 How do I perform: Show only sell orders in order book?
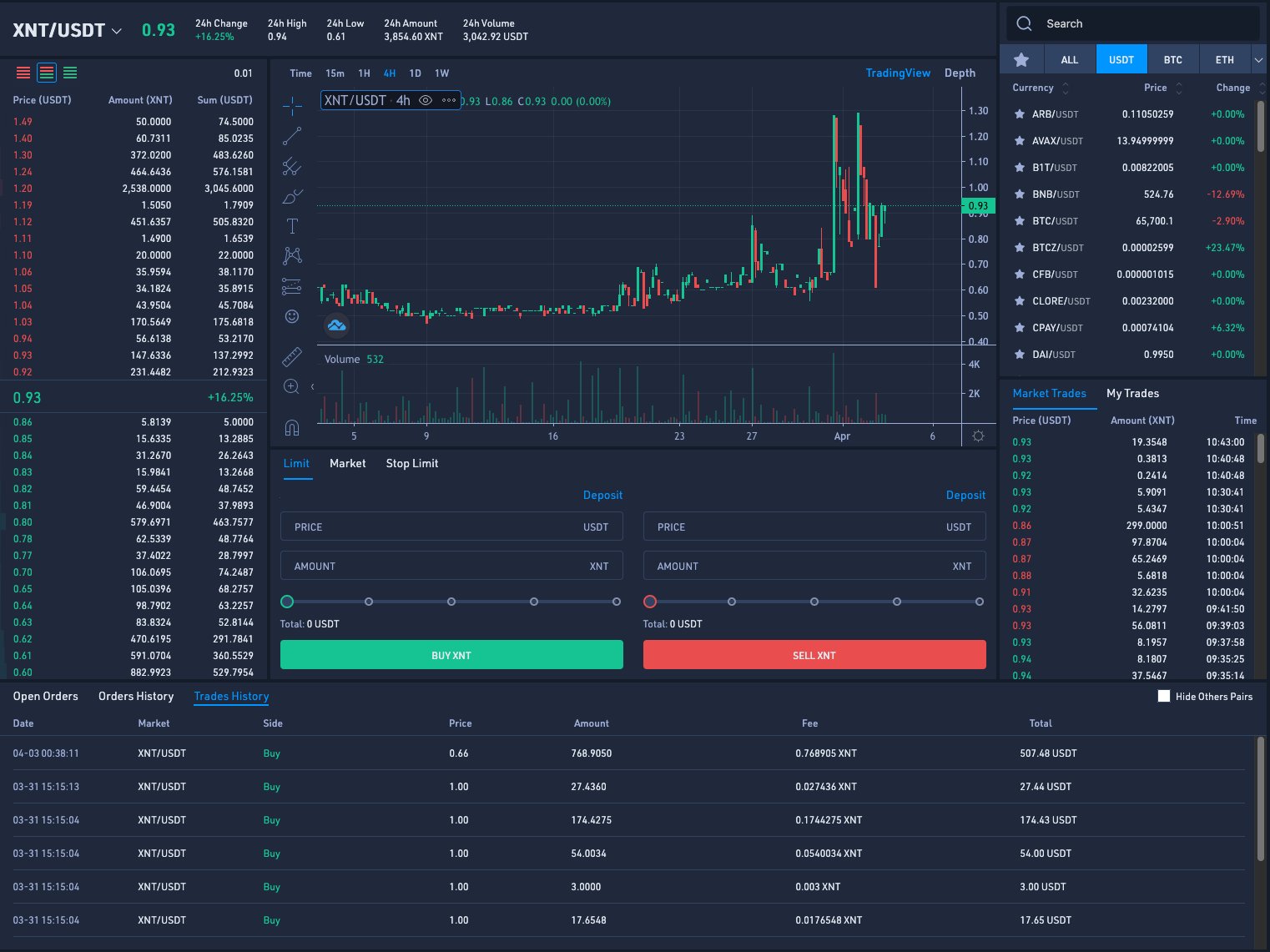pyautogui.click(x=23, y=73)
